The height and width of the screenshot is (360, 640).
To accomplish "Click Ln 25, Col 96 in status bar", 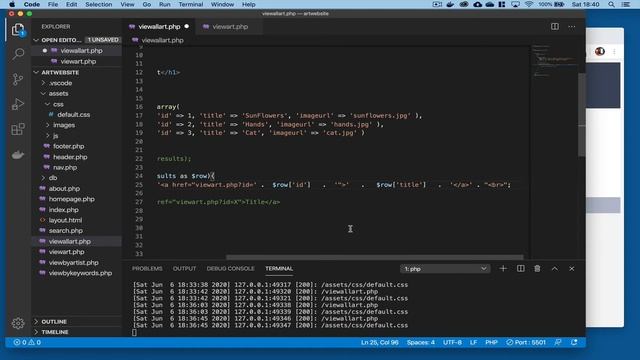I will (380, 342).
